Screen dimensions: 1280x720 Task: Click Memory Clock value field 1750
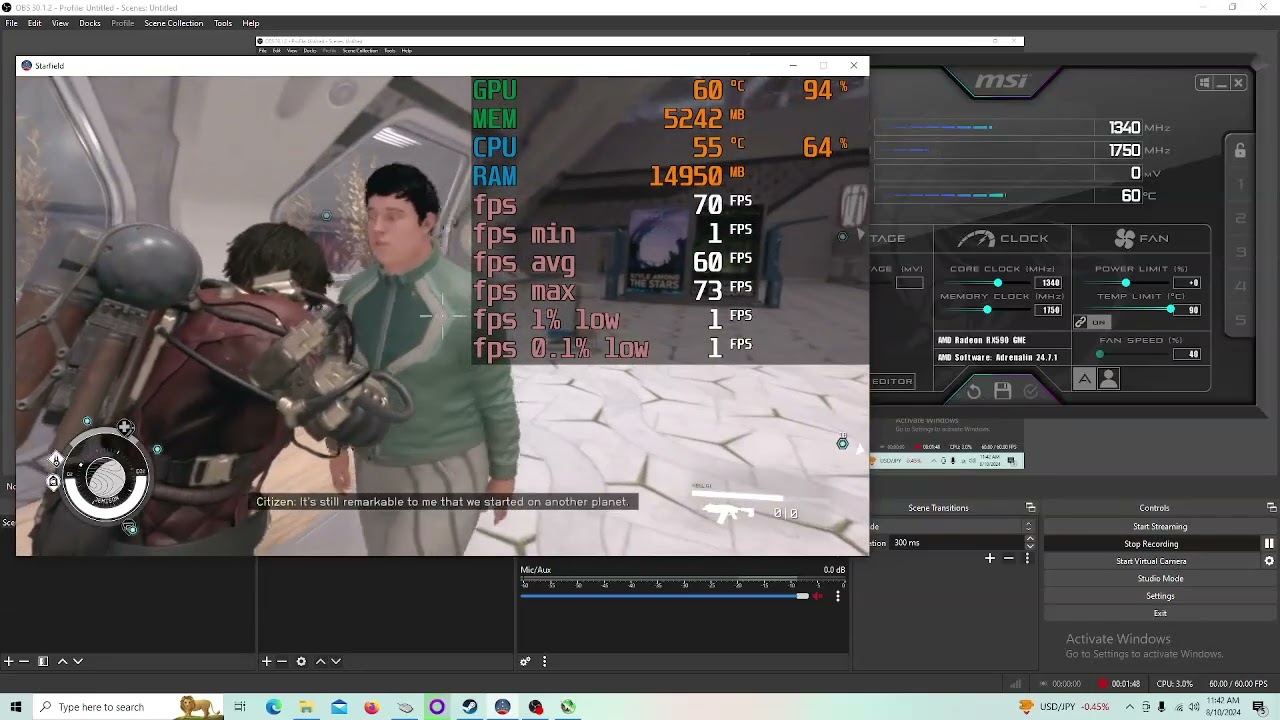pyautogui.click(x=1050, y=310)
